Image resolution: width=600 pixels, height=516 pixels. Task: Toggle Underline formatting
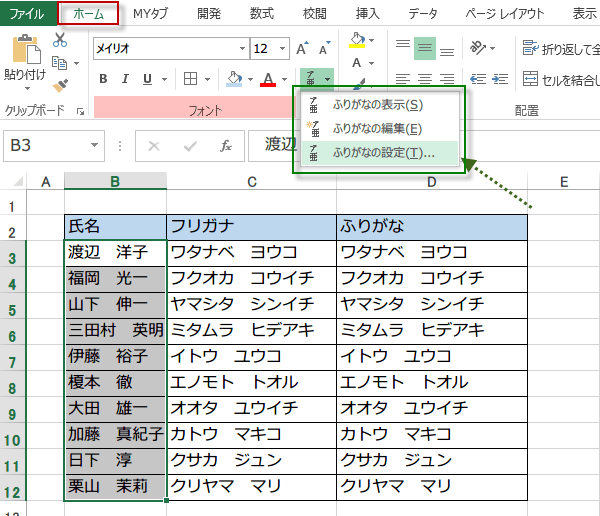pos(147,79)
